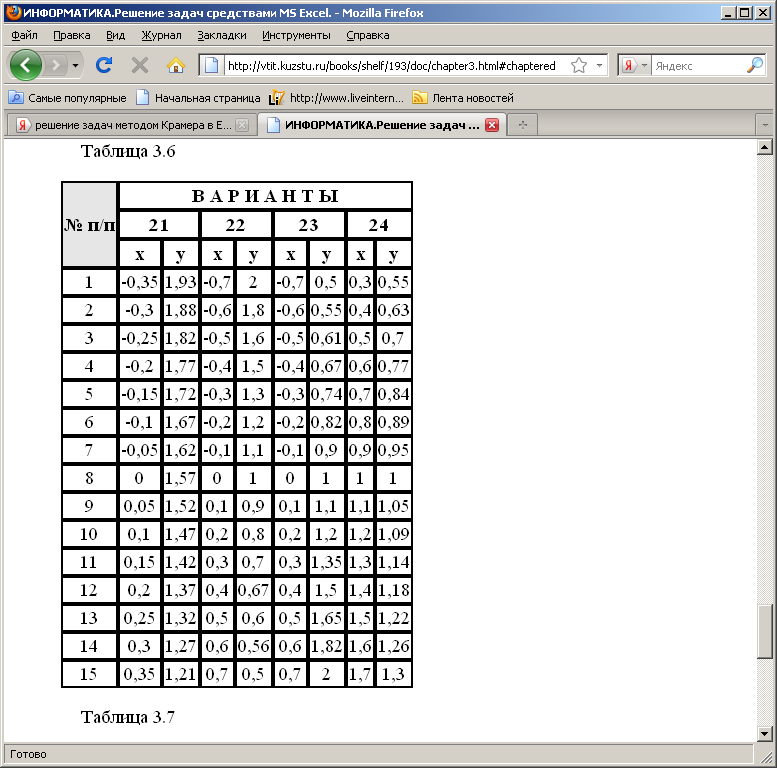The height and width of the screenshot is (768, 777).
Task: Click the cell with value '1,57'
Action: click(181, 478)
